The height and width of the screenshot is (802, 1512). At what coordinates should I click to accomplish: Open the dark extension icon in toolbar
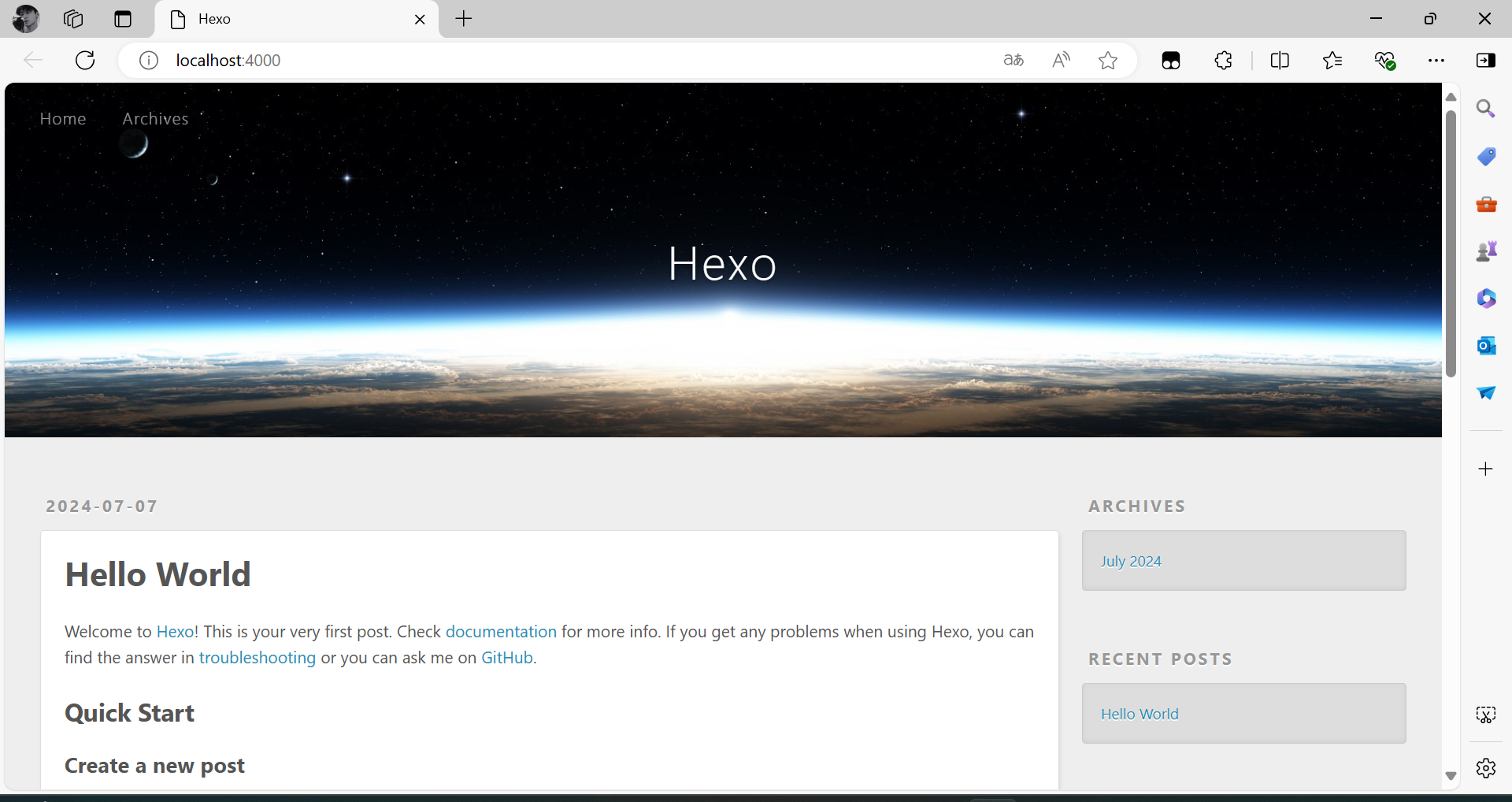click(x=1171, y=61)
